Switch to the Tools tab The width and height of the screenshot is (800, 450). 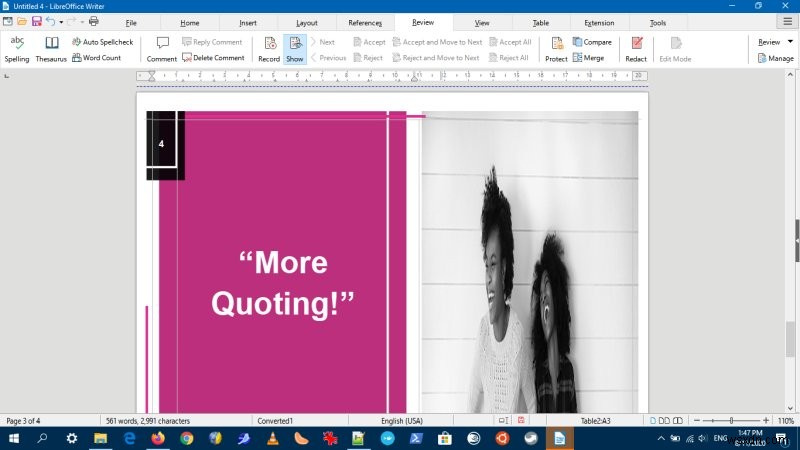(x=658, y=23)
